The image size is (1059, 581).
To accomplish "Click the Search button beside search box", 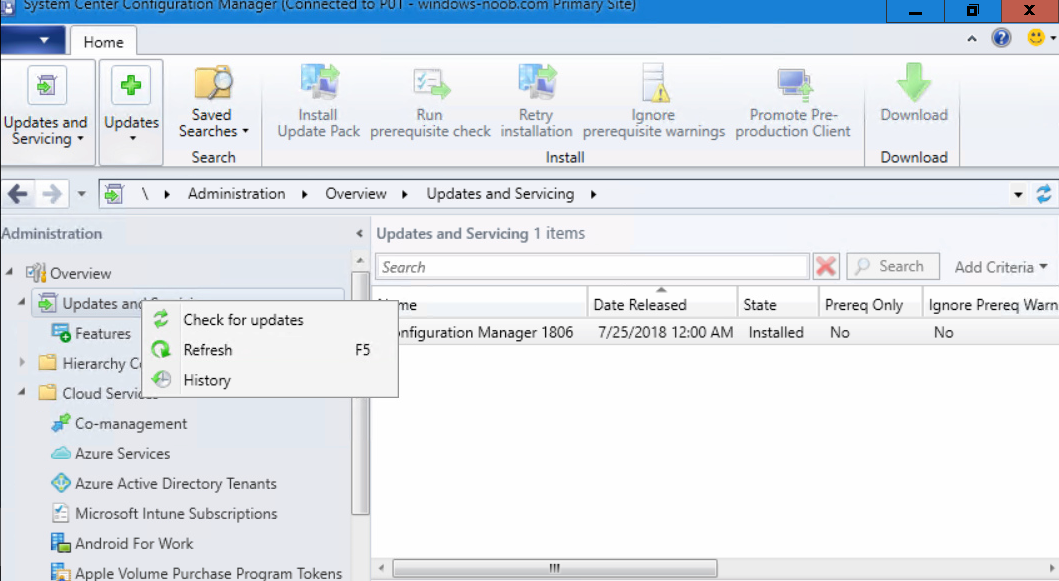I will pyautogui.click(x=893, y=266).
